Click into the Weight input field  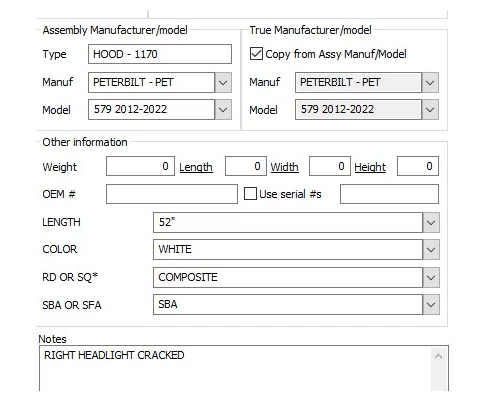(140, 166)
